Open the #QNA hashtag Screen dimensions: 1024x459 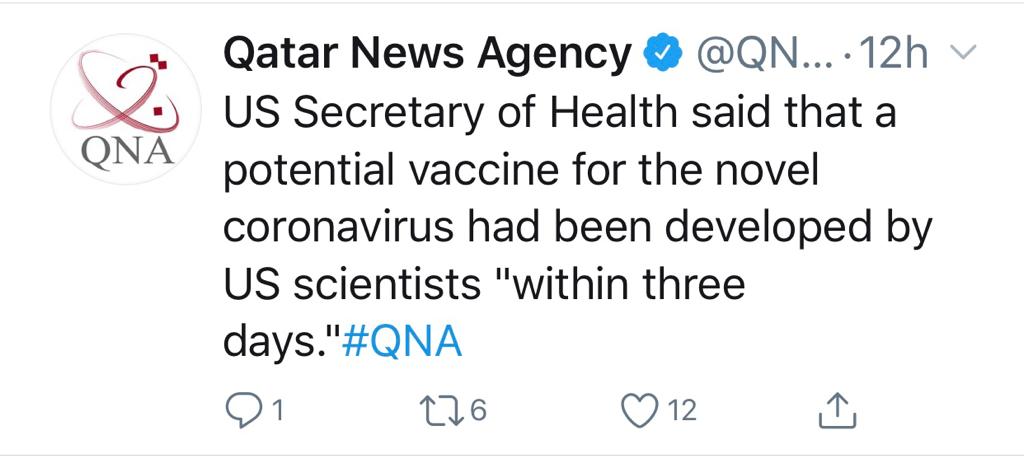tap(401, 341)
